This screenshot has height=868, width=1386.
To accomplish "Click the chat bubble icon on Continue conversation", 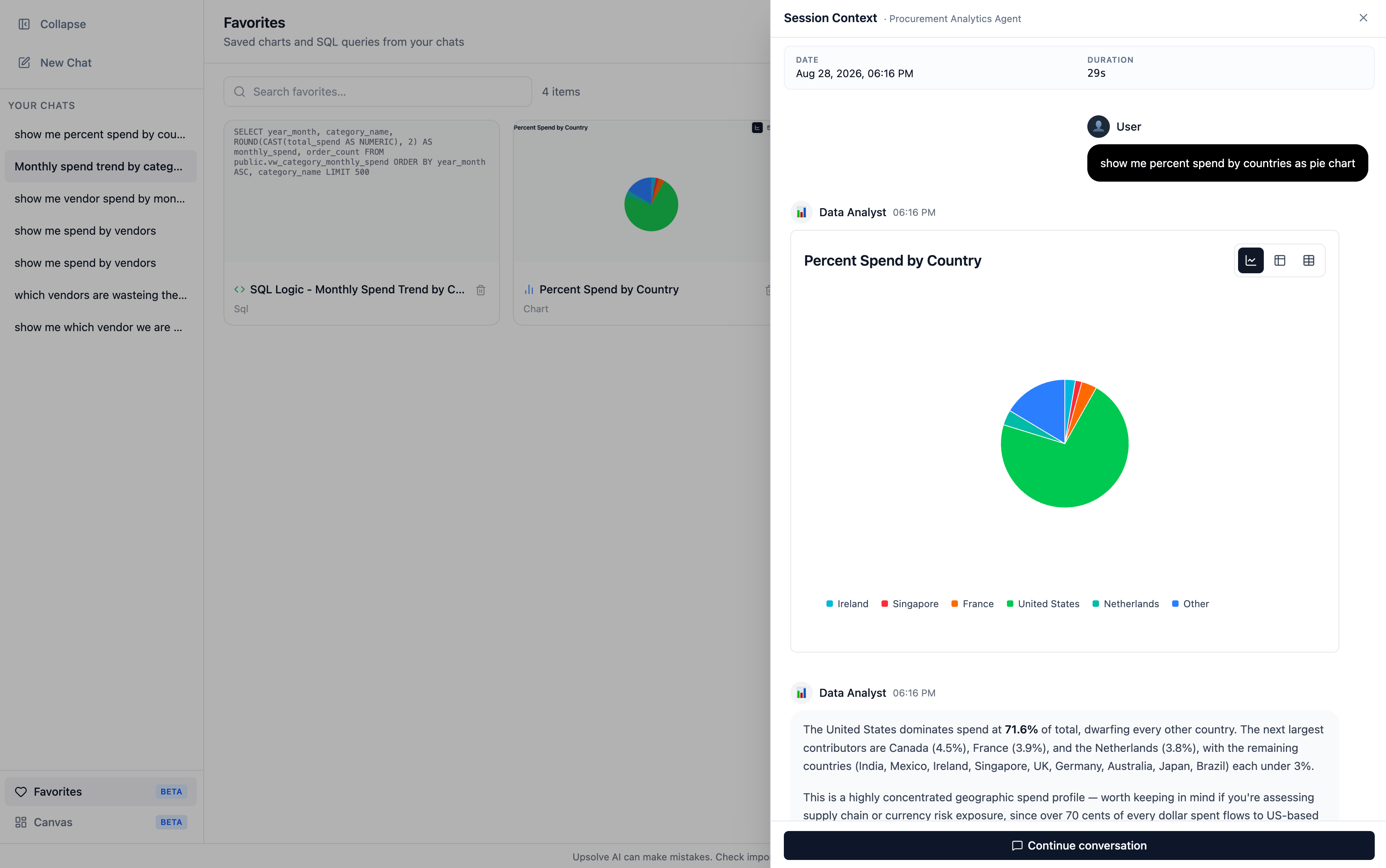I will coord(1017,845).
